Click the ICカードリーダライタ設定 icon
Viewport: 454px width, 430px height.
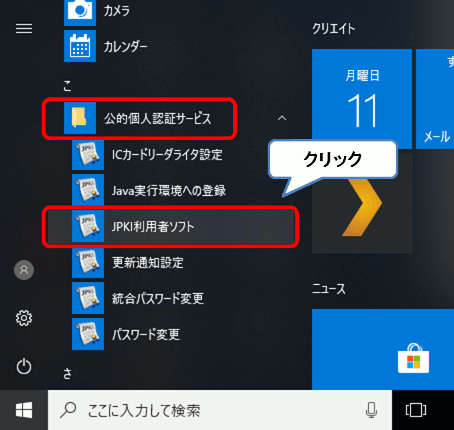88,154
